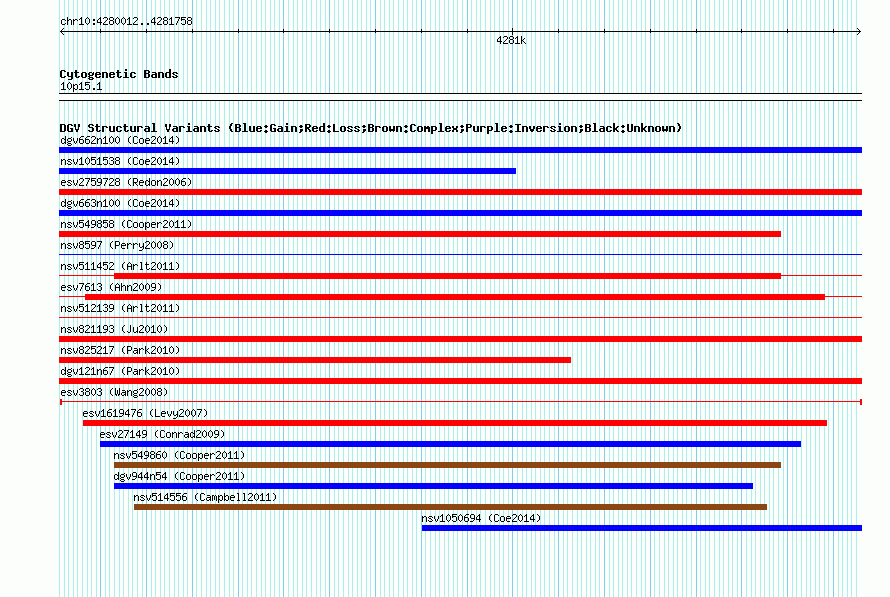Click the nsv512139 (Arlt2011) label
Viewport: 890px width, 597px height.
[x=120, y=308]
